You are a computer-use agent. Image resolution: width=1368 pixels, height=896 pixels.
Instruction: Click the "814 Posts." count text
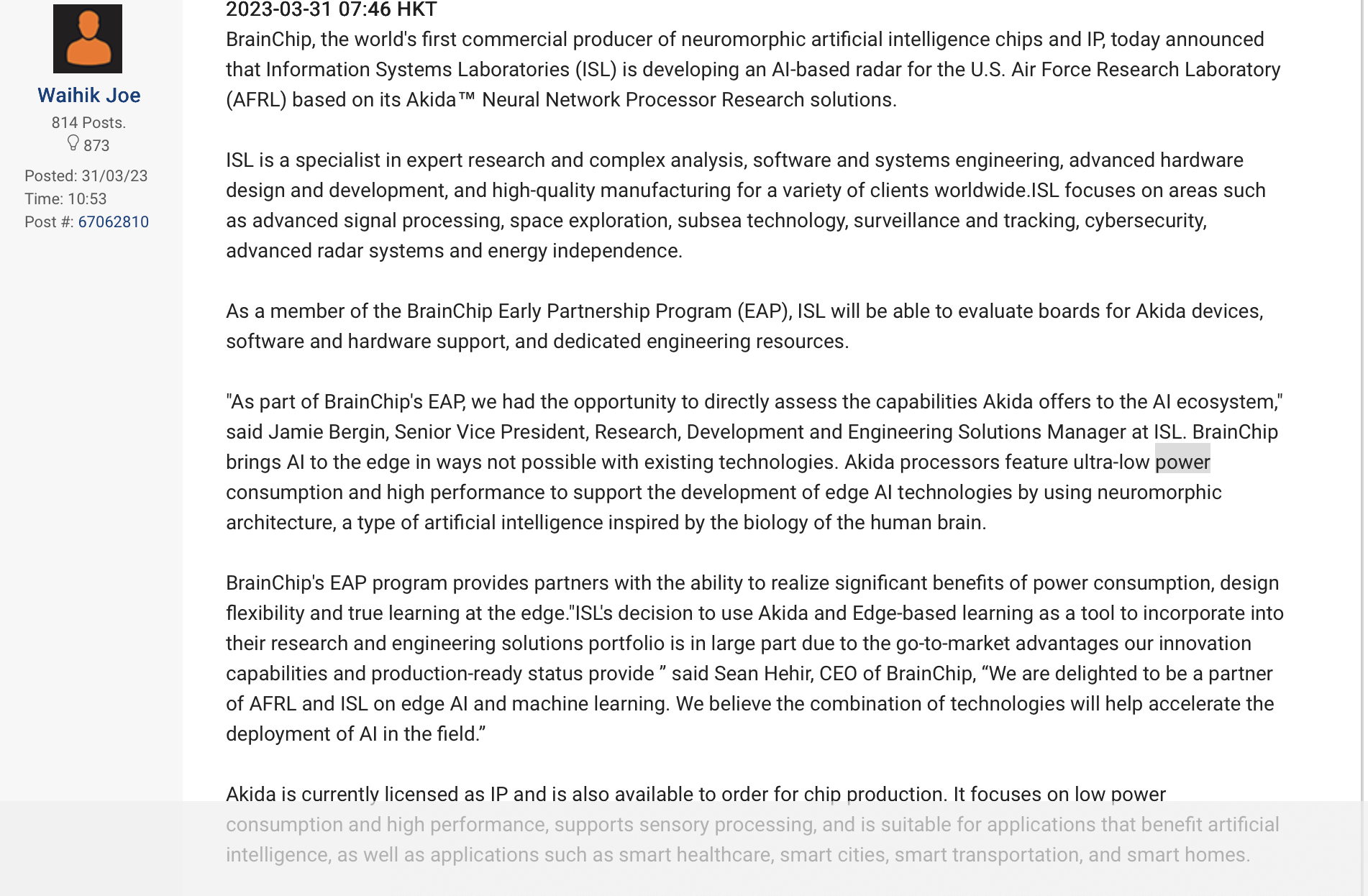coord(88,122)
